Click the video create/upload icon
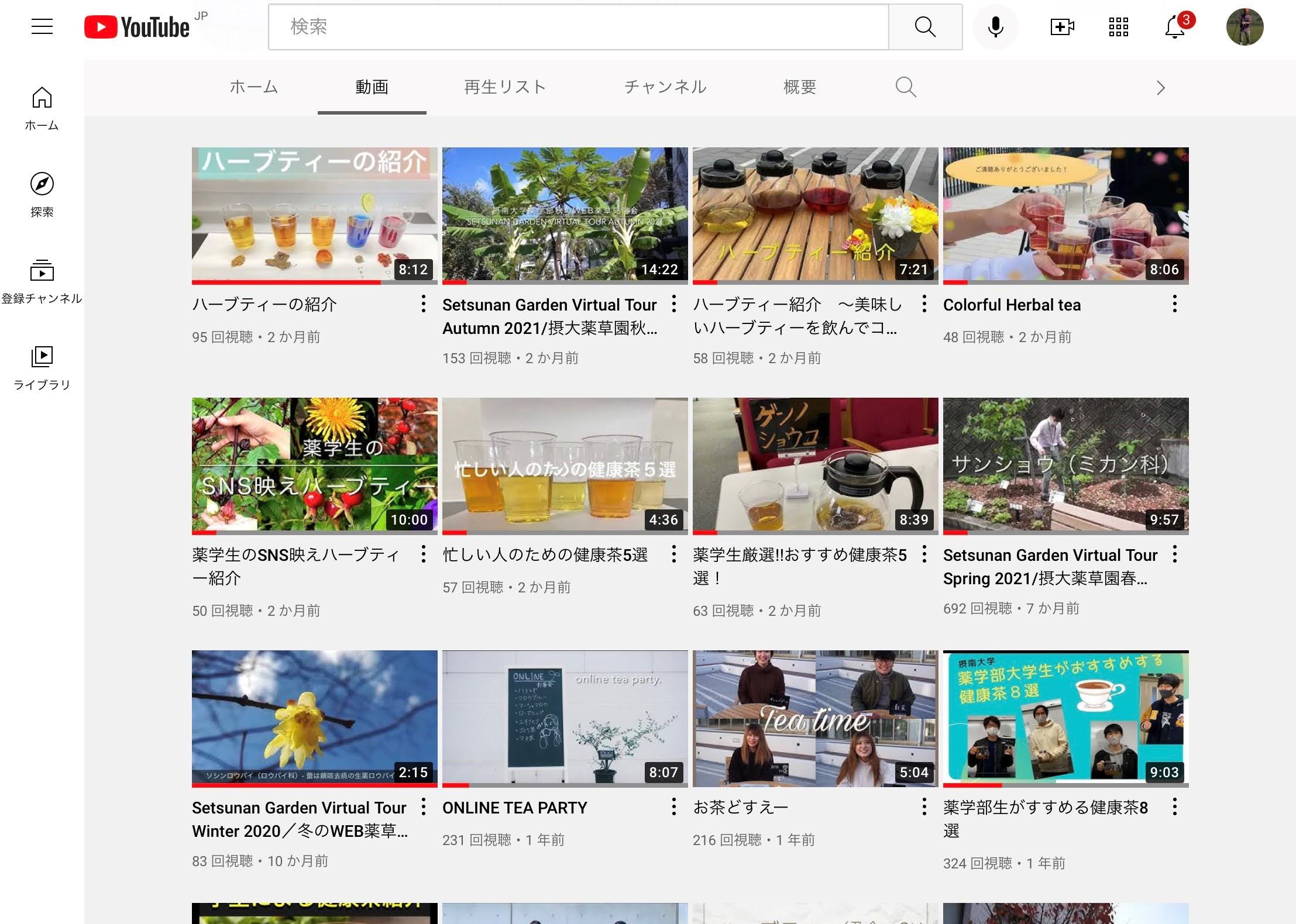Image resolution: width=1296 pixels, height=924 pixels. pos(1062,27)
